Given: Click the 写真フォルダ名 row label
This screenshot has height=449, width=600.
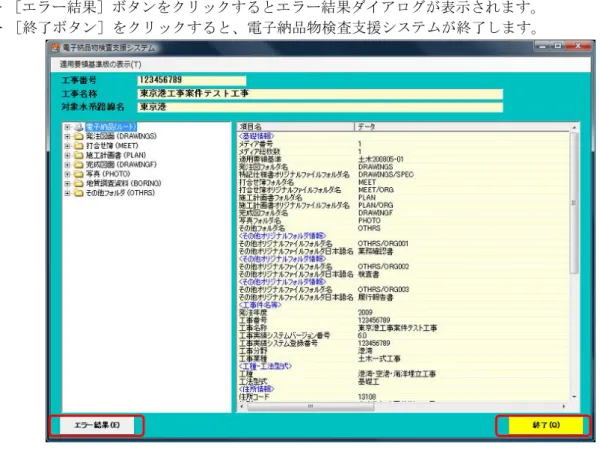Looking at the screenshot, I should pyautogui.click(x=260, y=220).
